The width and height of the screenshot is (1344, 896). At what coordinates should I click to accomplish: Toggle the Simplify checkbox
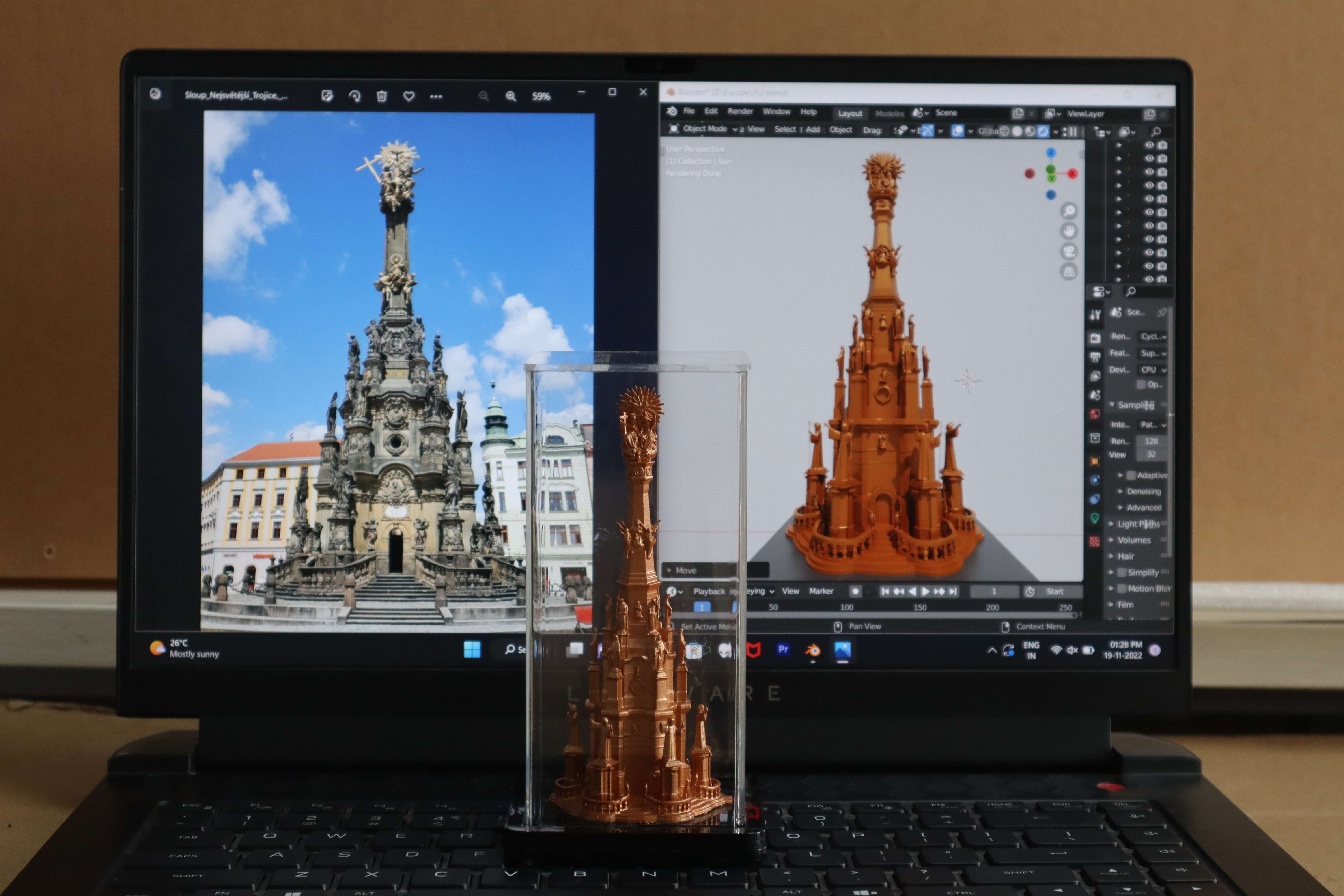[x=1122, y=573]
